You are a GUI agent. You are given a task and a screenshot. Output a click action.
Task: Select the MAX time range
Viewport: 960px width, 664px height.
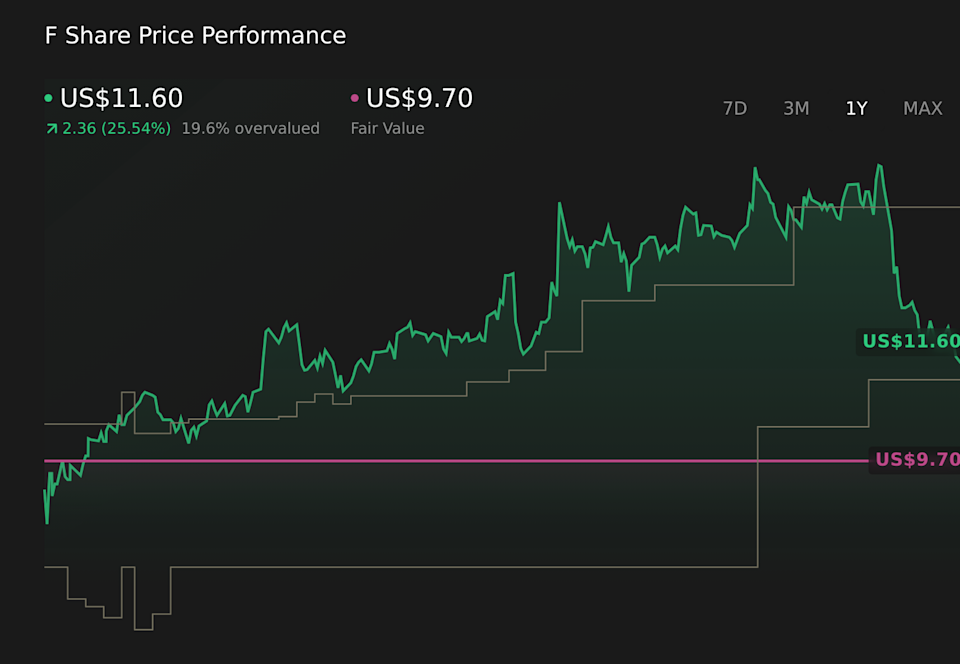point(922,108)
